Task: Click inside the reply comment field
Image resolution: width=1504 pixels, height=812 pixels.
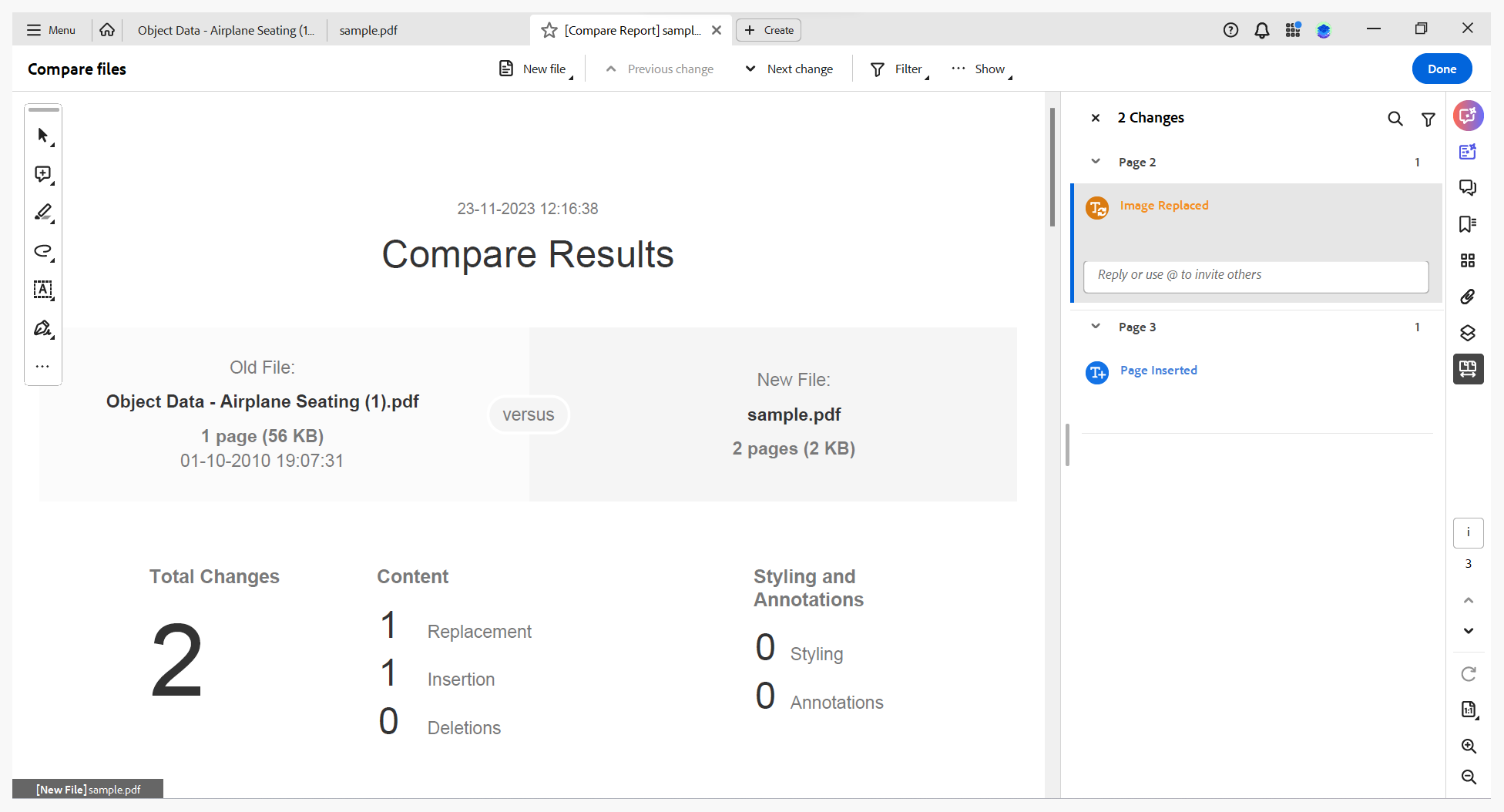Action: click(x=1255, y=277)
